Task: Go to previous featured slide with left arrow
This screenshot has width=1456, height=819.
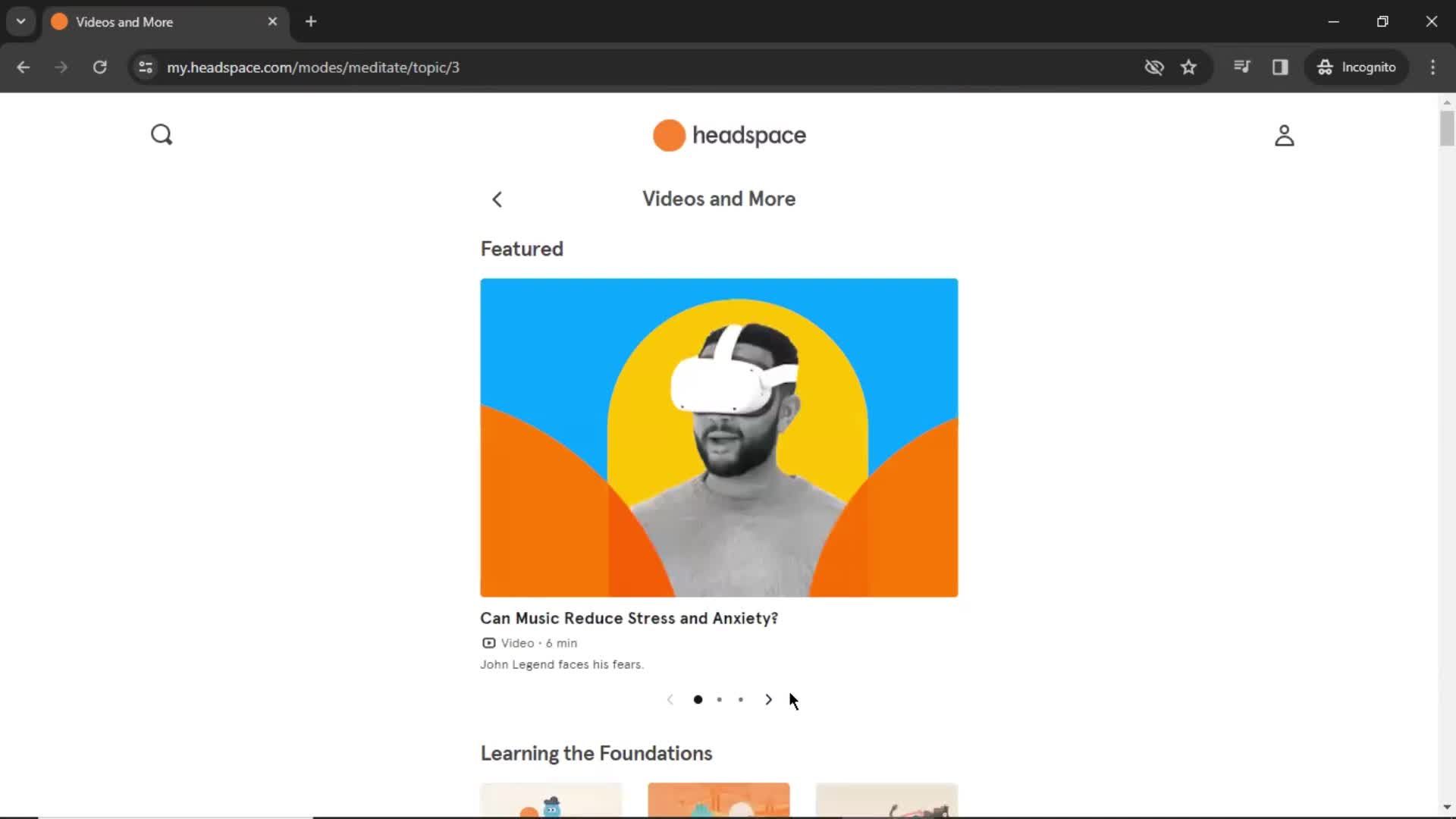Action: pyautogui.click(x=669, y=699)
